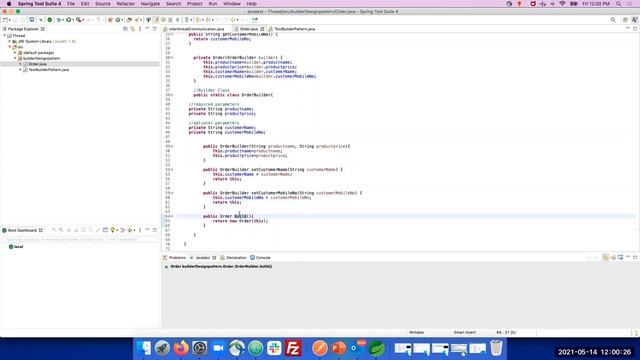Viewport: 640px width, 360px height.
Task: Select the Javadoc view tab
Action: (202, 258)
